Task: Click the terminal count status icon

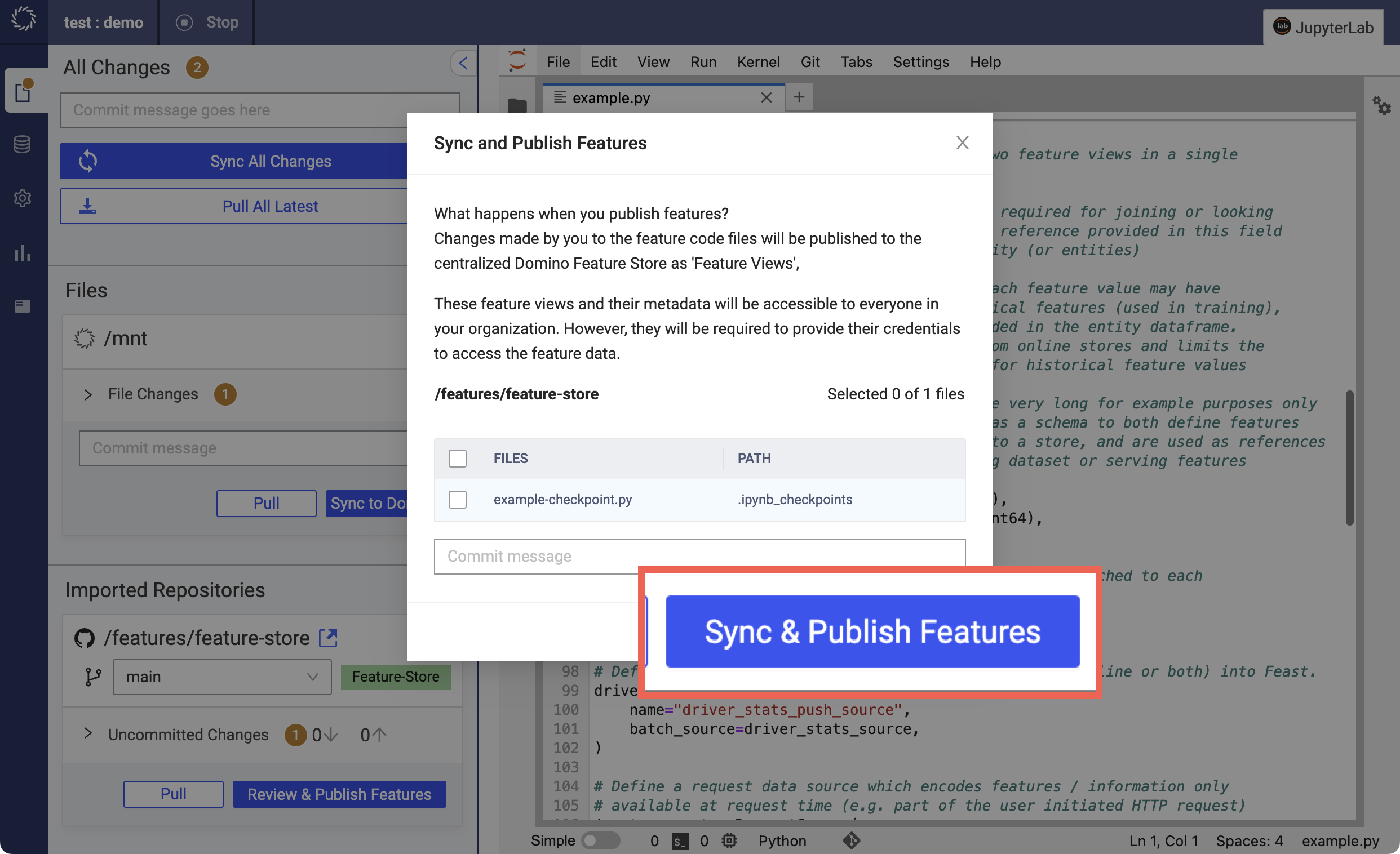Action: click(680, 841)
